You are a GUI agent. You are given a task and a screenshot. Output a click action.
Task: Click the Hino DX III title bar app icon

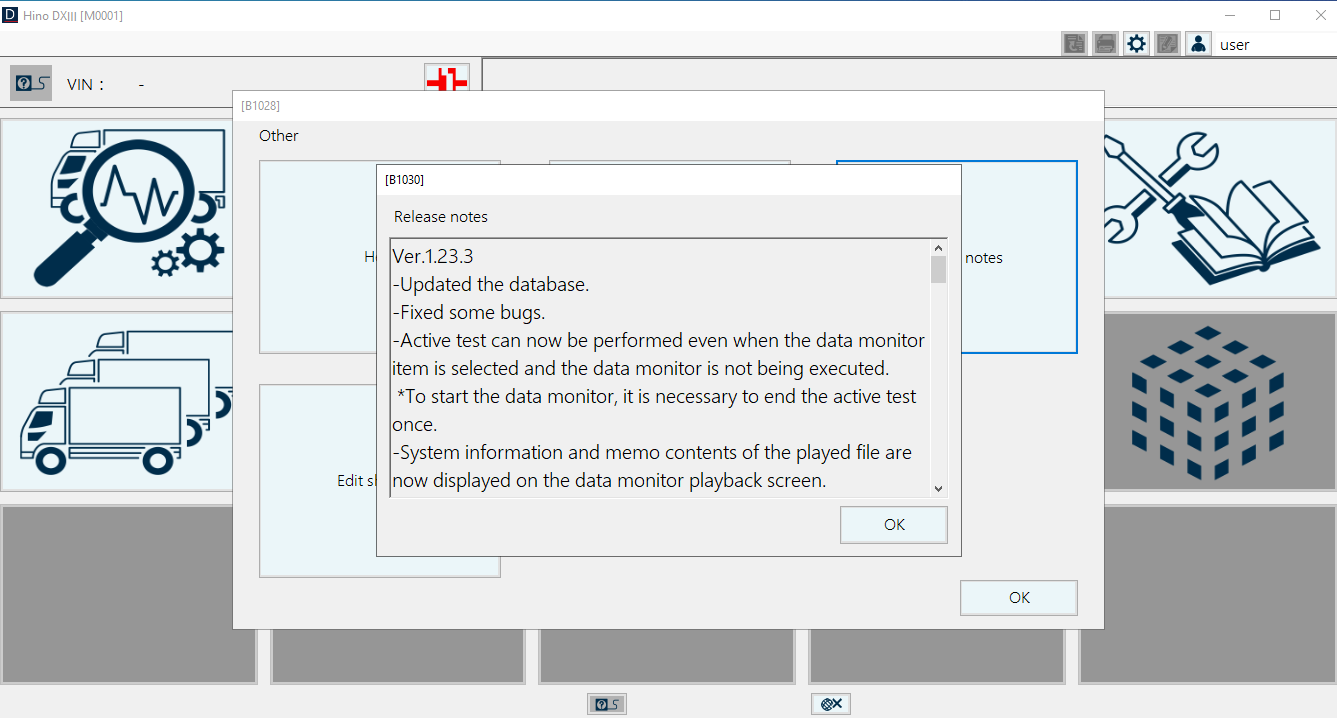click(x=11, y=15)
